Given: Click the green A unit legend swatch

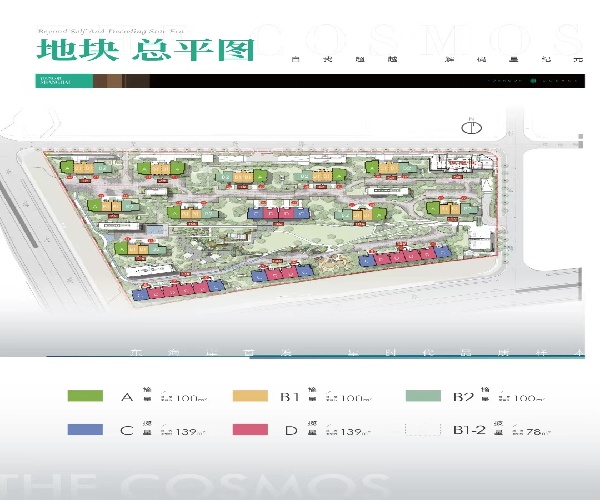Looking at the screenshot, I should (85, 397).
